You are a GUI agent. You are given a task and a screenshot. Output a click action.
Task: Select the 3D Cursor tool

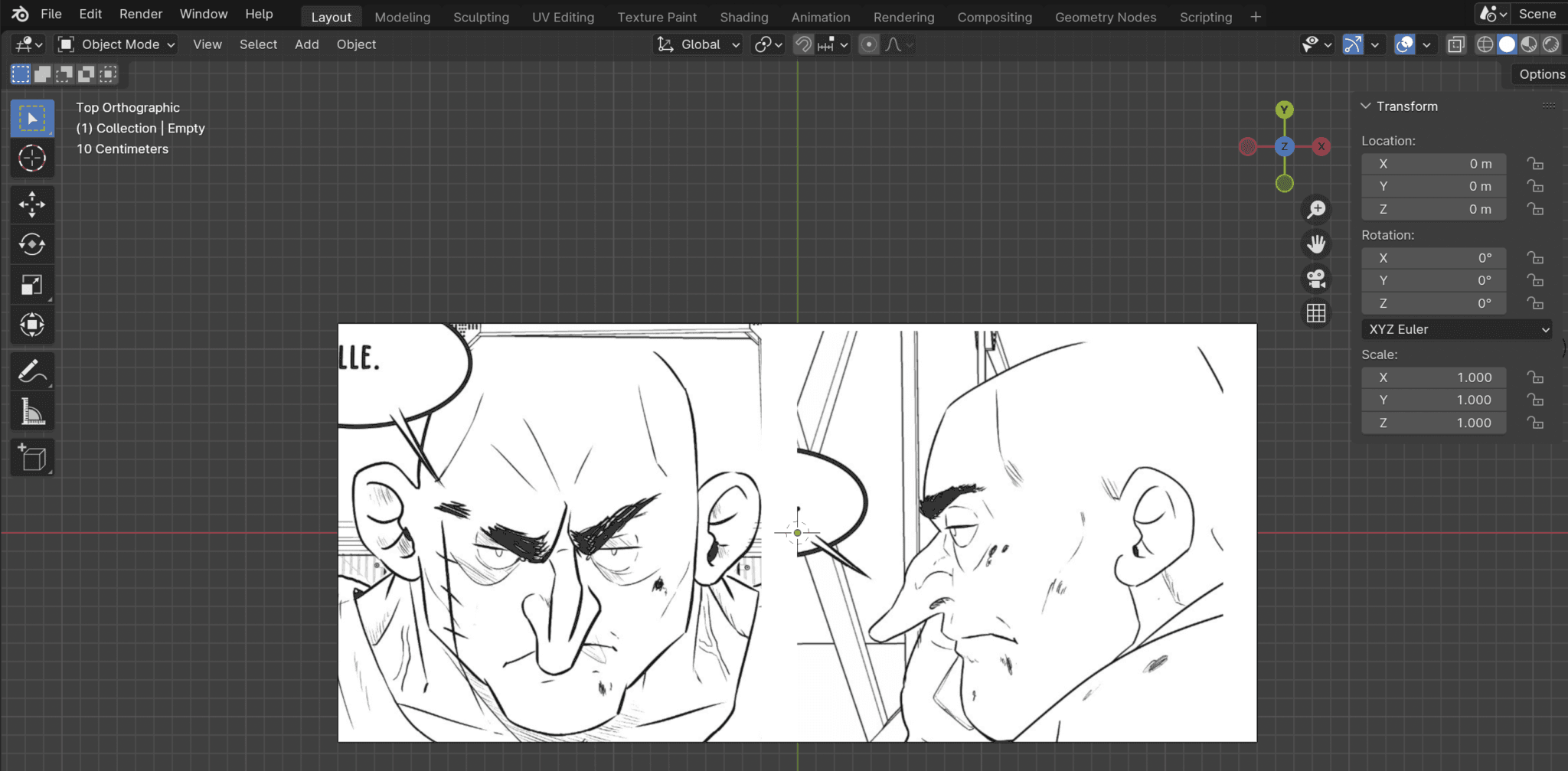coord(31,158)
